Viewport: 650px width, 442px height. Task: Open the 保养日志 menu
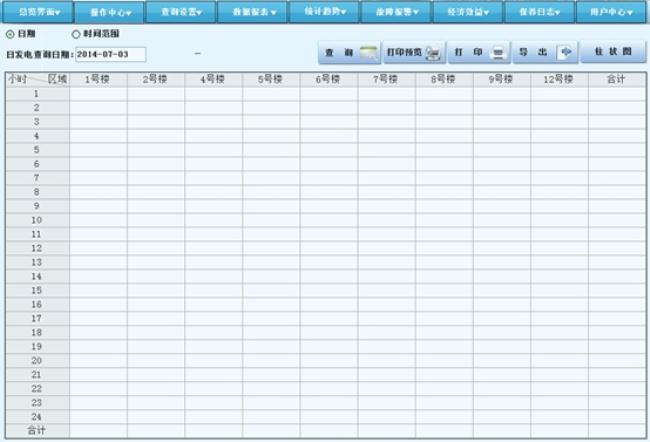point(540,12)
